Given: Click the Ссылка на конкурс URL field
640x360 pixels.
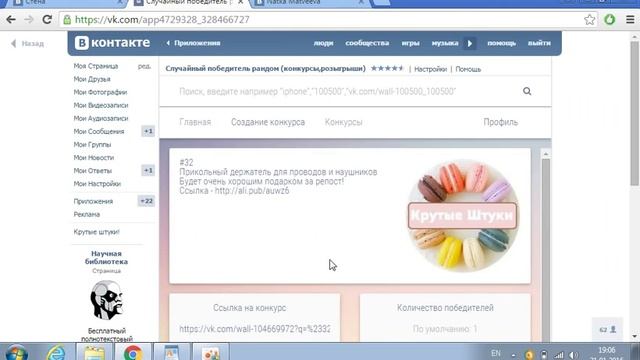Looking at the screenshot, I should (x=255, y=329).
